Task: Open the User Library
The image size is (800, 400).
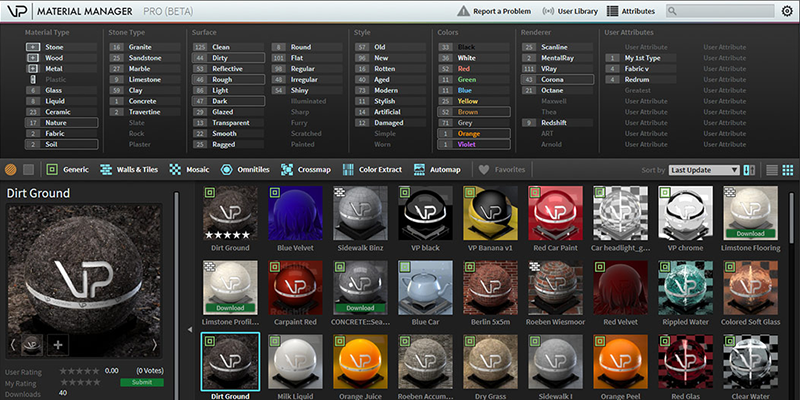Action: 569,11
